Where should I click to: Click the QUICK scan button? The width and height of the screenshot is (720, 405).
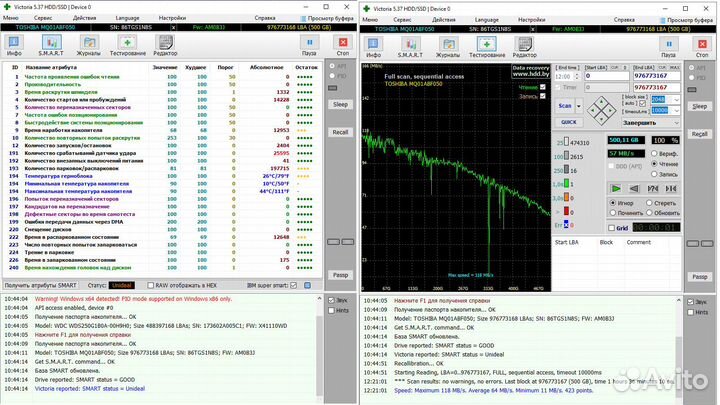(568, 122)
